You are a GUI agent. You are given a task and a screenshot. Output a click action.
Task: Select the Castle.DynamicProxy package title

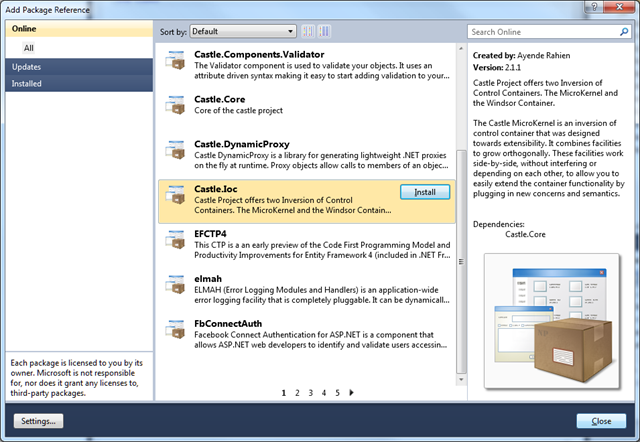point(242,144)
